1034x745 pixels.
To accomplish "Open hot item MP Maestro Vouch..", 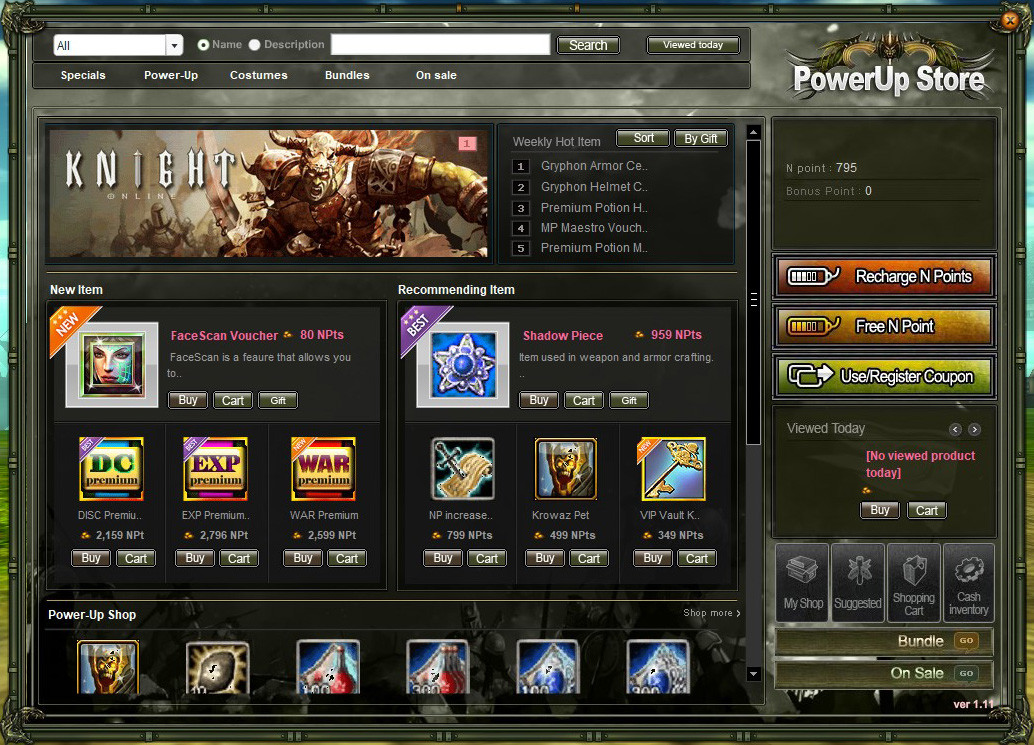I will pyautogui.click(x=593, y=228).
